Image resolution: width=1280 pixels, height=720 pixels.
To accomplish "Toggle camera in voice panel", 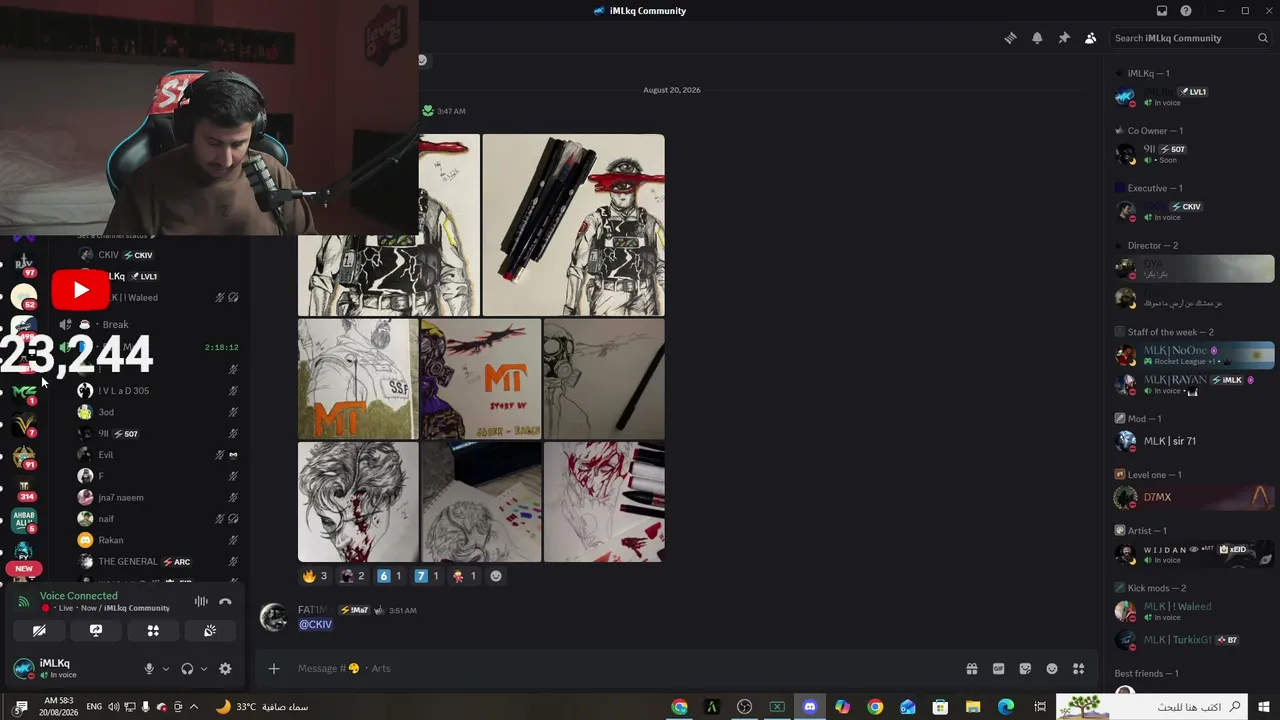I will click(x=39, y=631).
